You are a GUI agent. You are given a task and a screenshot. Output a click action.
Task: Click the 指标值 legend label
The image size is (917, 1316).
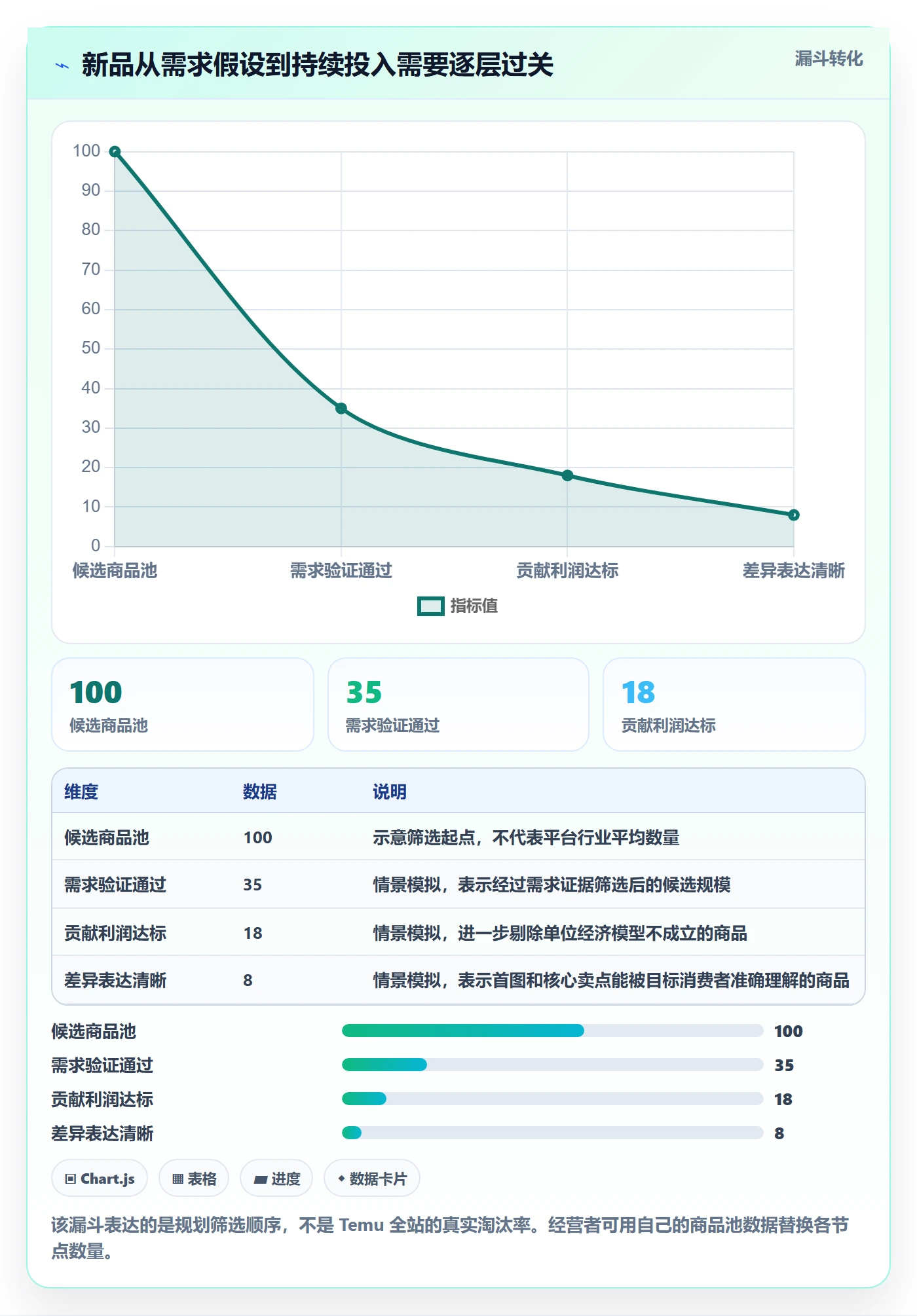pos(474,606)
